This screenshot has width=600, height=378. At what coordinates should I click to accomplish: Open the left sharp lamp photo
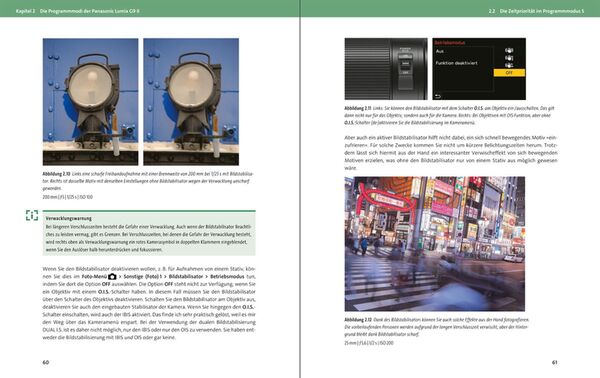90,102
